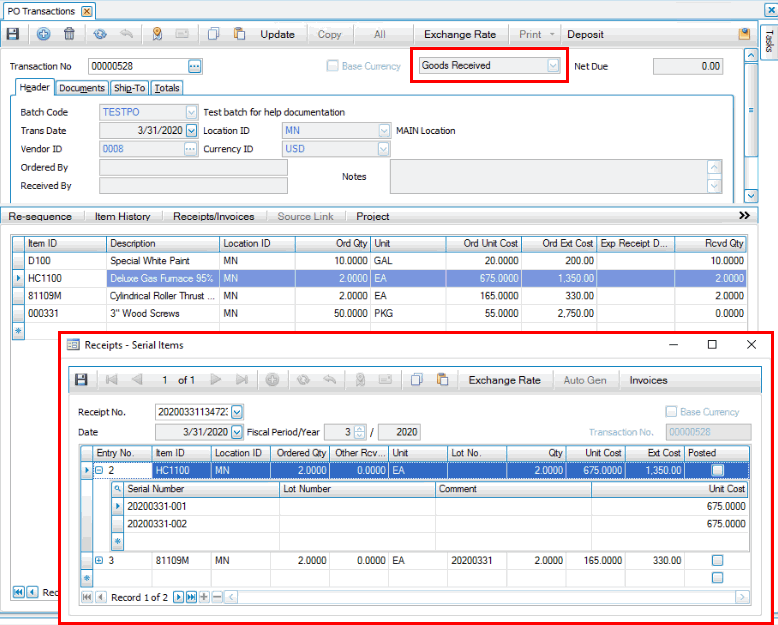Collapse receipt entry 2 serial details
Viewport: 778px width, 625px height.
pos(99,470)
